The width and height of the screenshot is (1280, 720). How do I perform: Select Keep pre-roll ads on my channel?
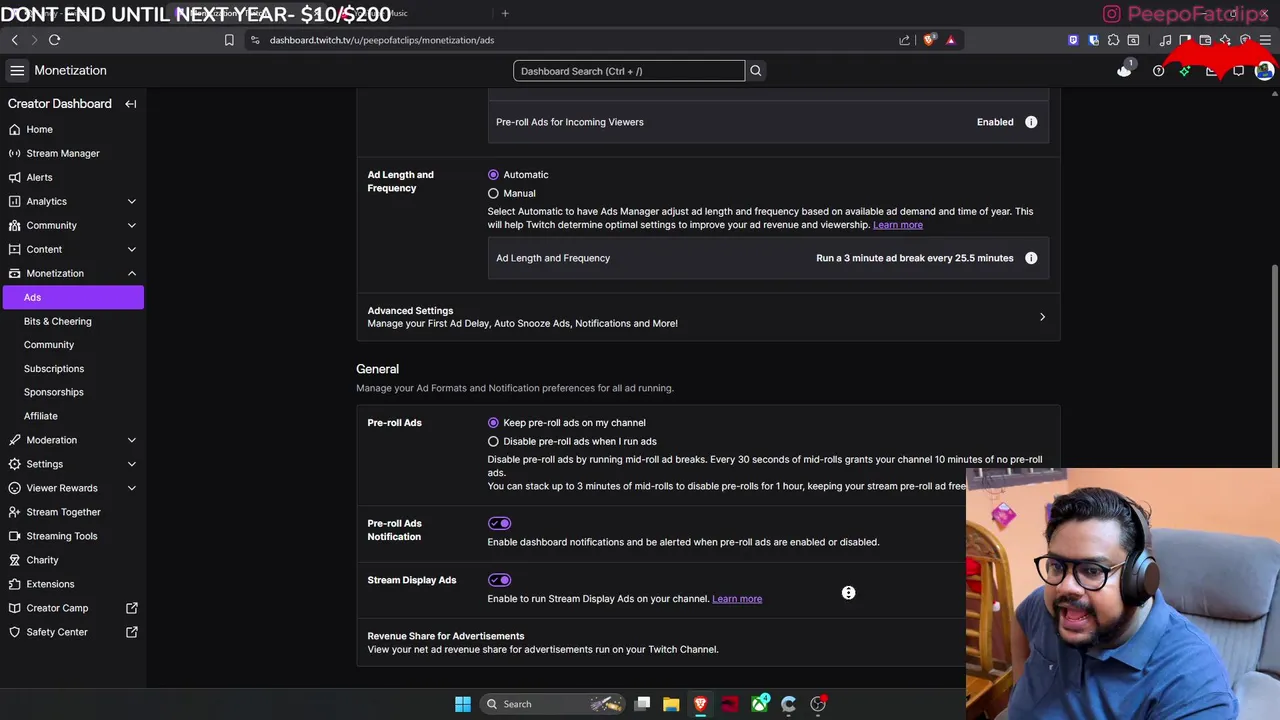tap(493, 423)
